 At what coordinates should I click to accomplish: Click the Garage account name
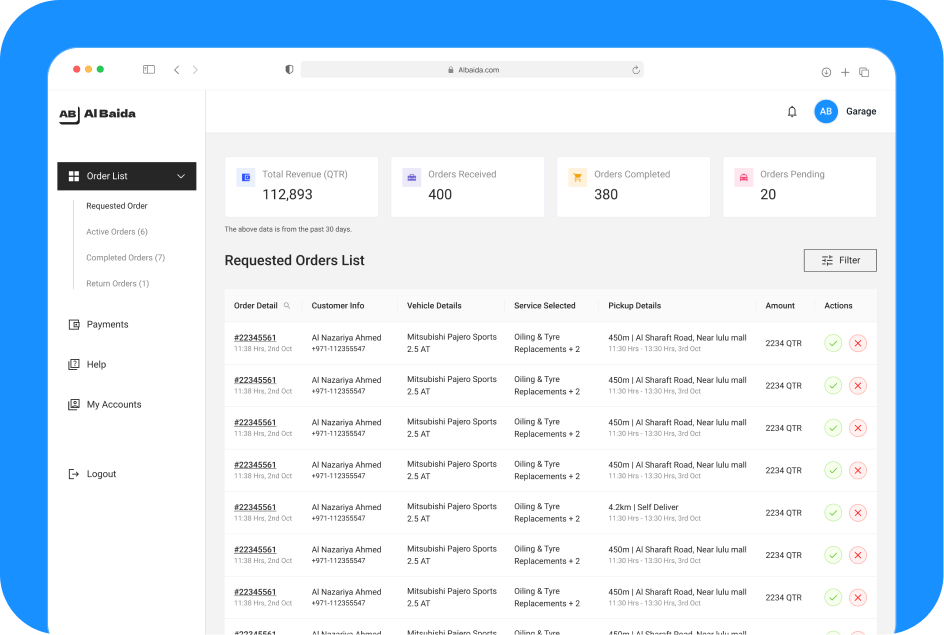861,111
